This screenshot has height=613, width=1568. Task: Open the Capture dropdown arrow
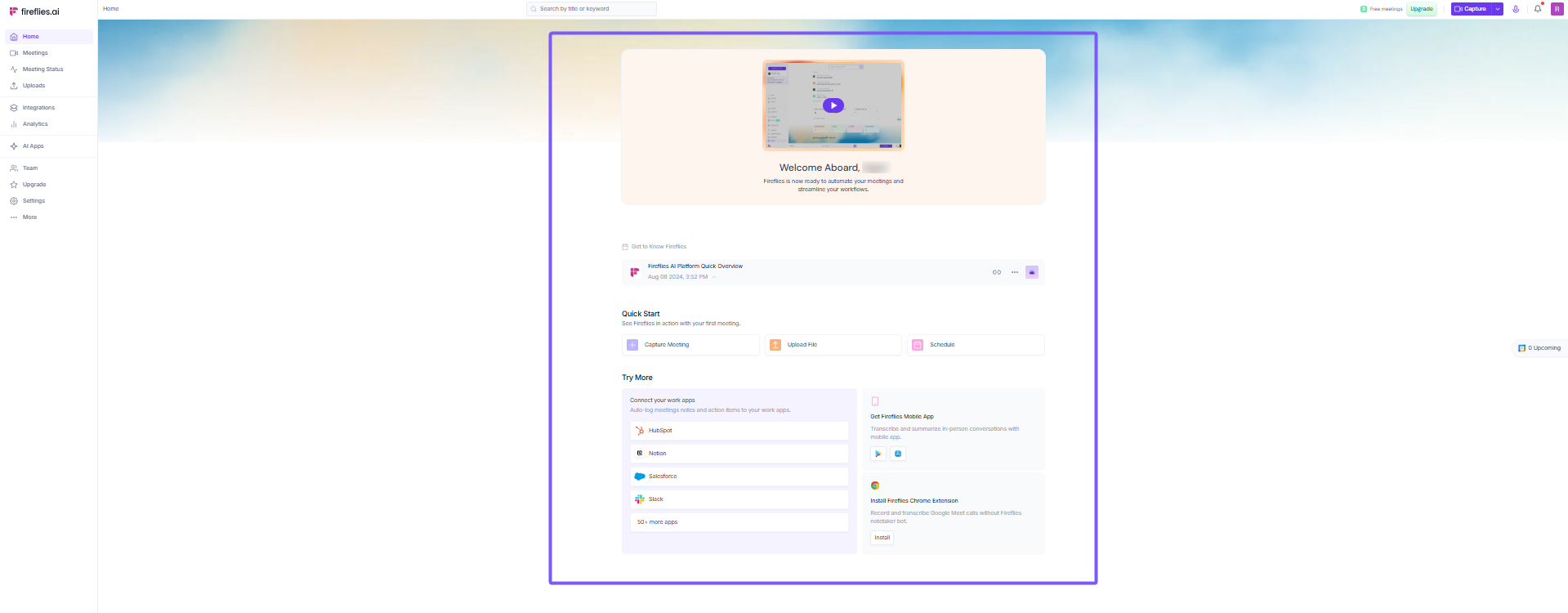[x=1498, y=9]
